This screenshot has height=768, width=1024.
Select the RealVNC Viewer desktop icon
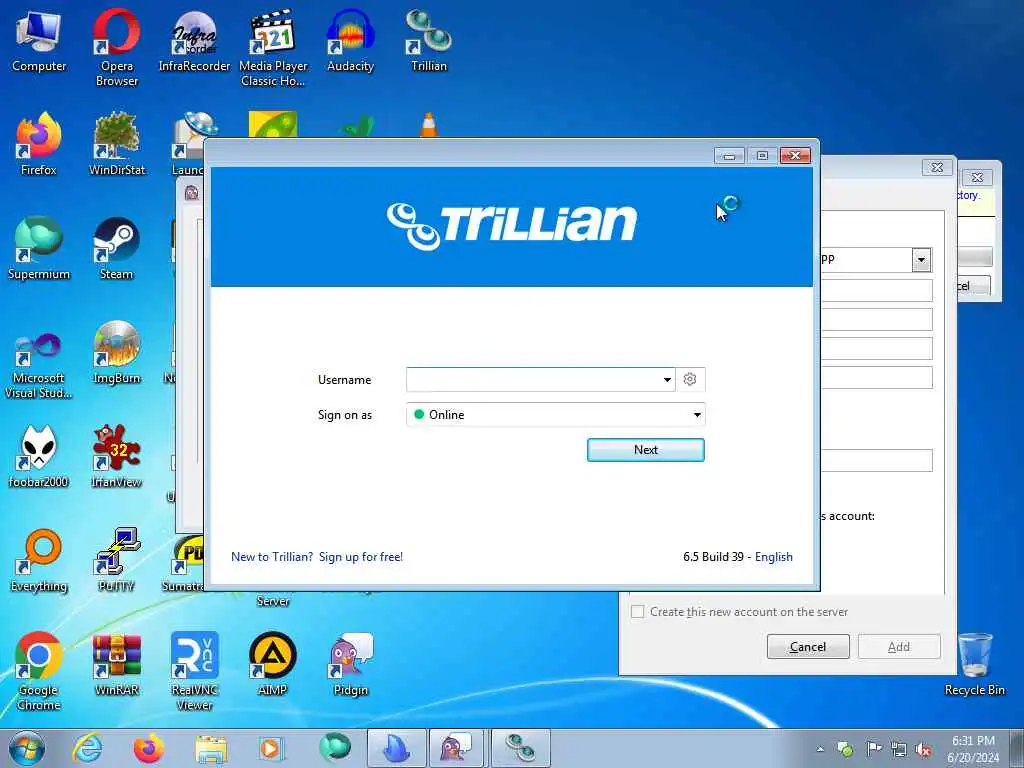point(195,671)
